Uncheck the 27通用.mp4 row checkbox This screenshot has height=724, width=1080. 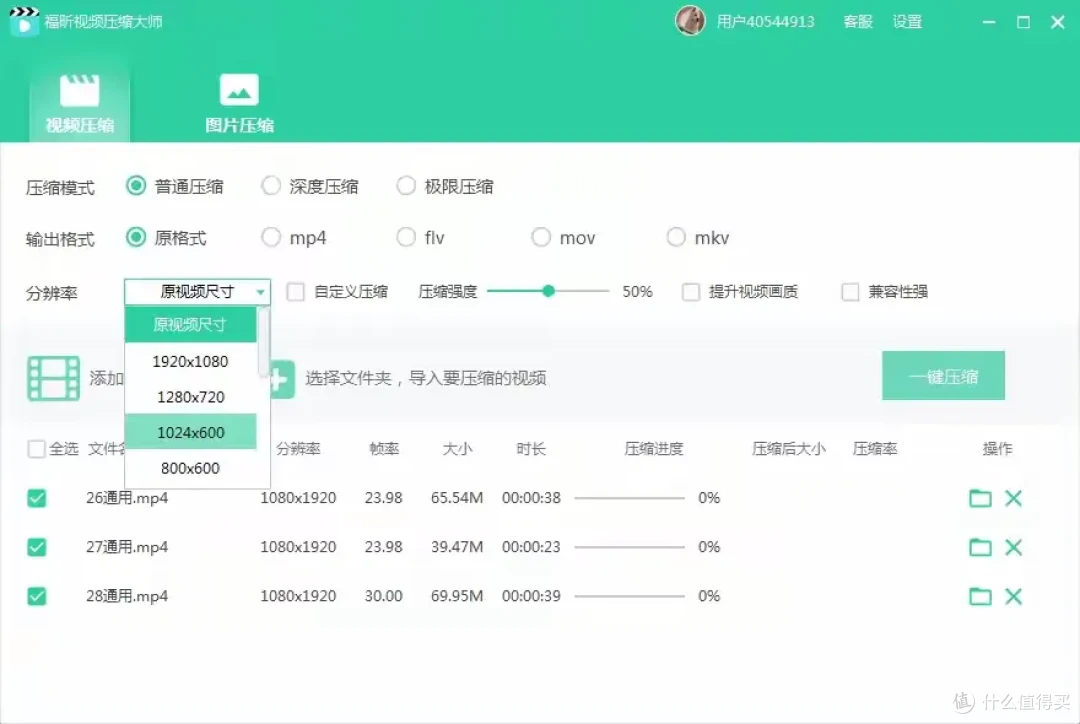point(37,547)
